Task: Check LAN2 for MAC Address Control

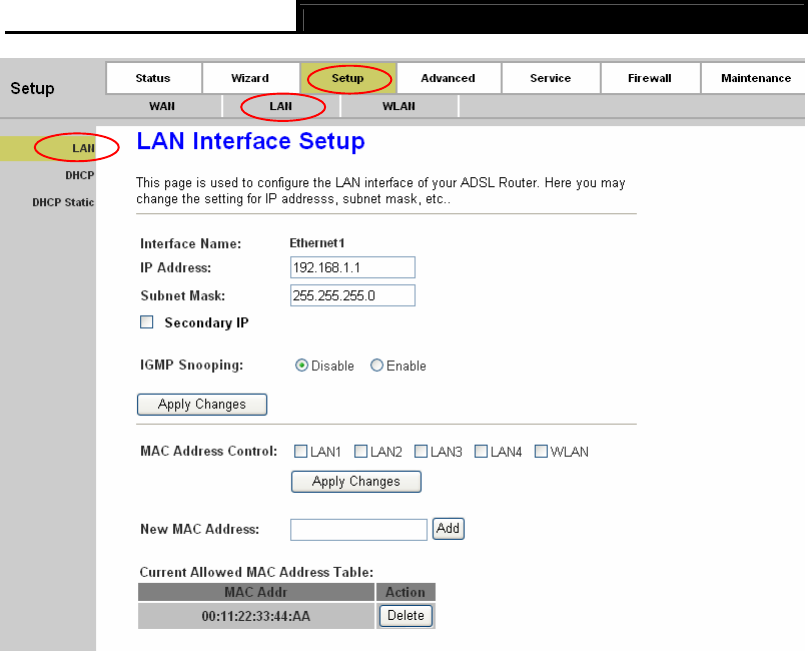Action: click(x=361, y=452)
